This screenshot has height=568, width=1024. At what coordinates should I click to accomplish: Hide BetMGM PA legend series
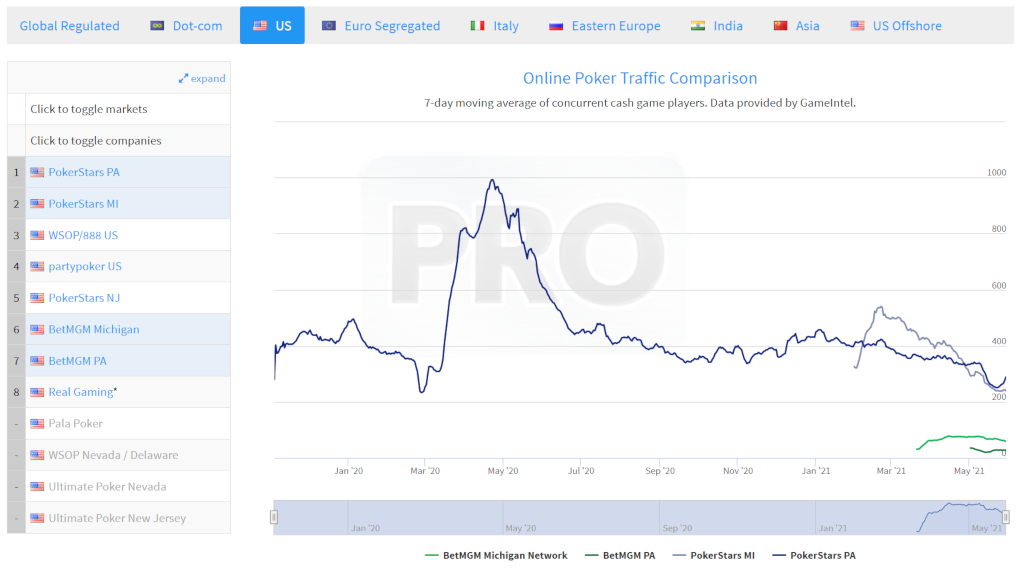620,556
